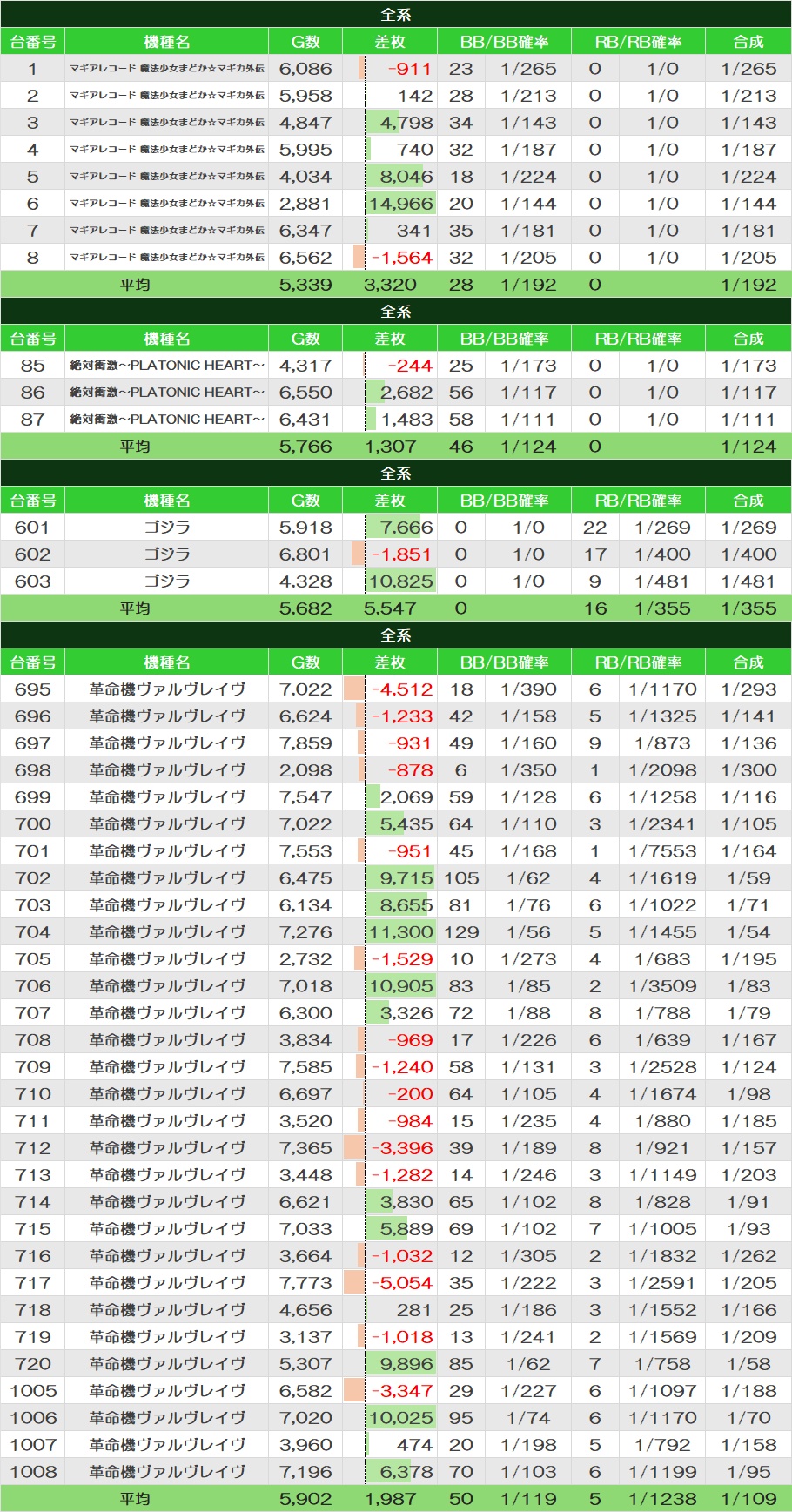Select the 3,830 value for machine 714

coord(406,1202)
